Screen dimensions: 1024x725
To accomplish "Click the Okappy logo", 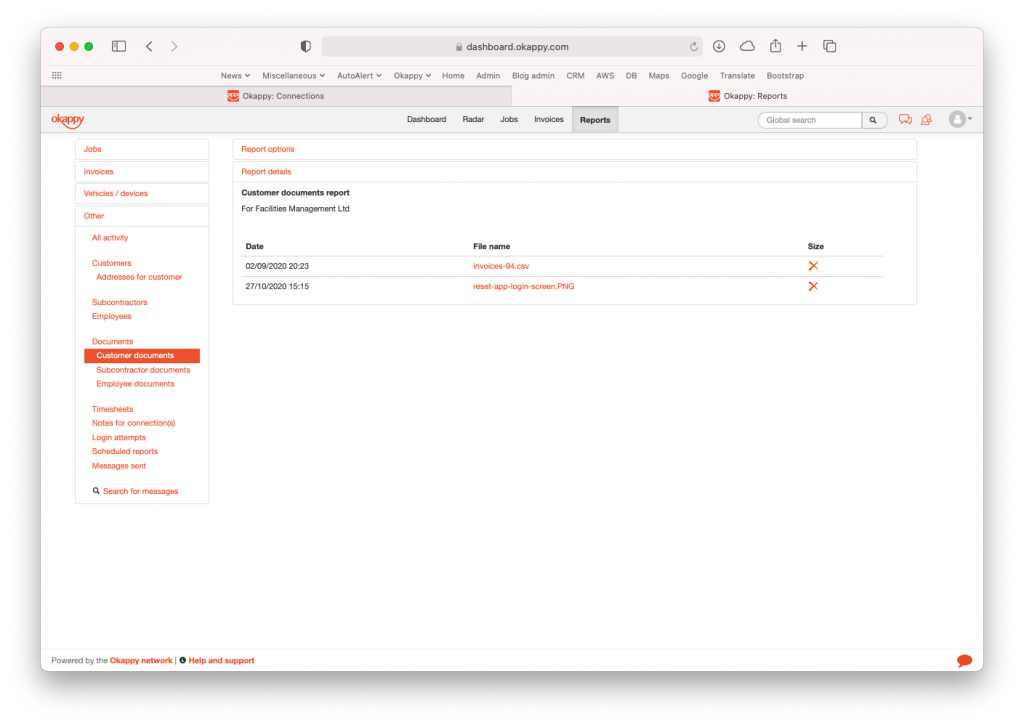I will [68, 119].
